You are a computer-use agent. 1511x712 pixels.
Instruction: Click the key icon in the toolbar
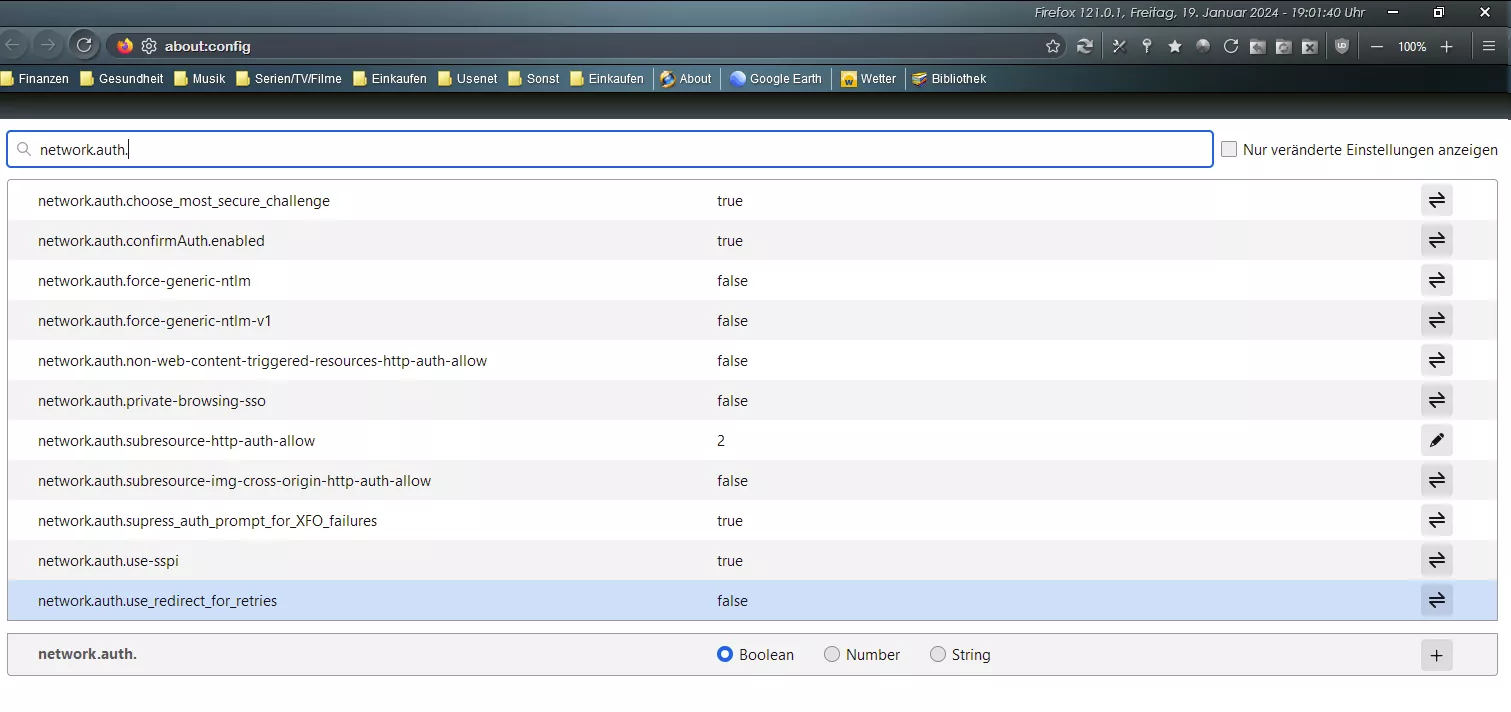coord(1147,46)
